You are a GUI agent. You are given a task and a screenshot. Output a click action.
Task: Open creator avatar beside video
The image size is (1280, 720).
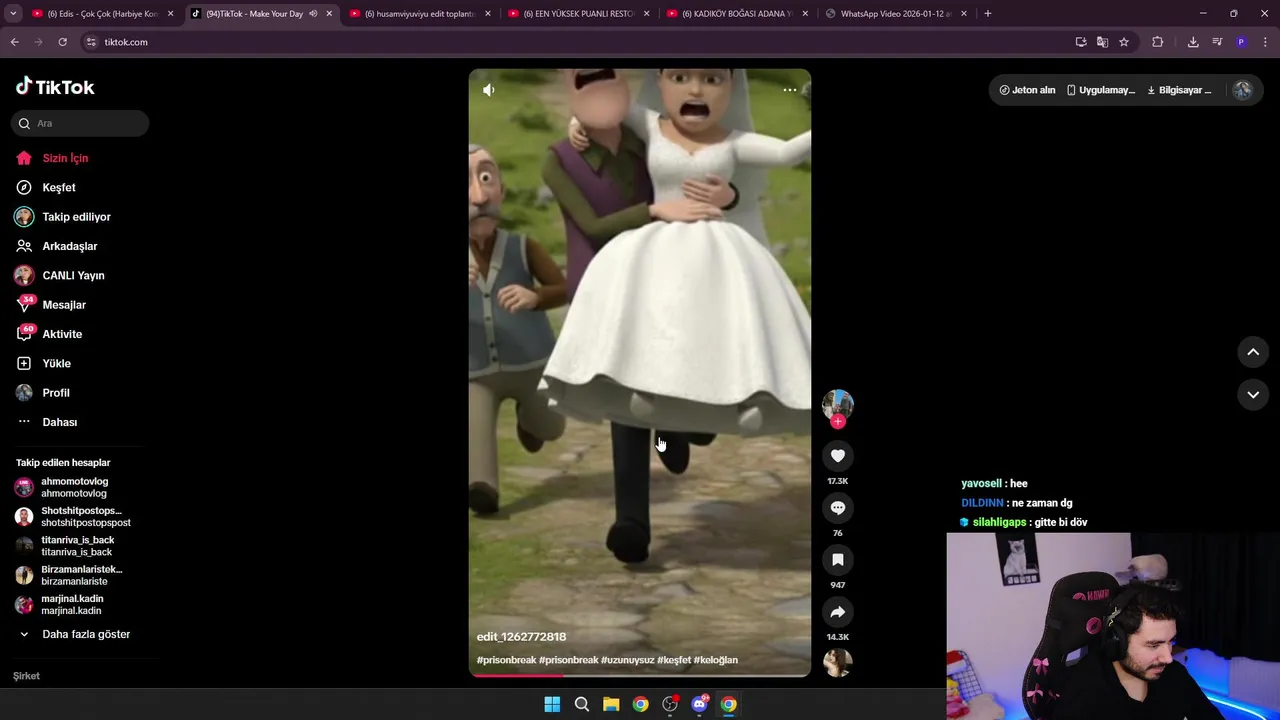click(x=838, y=404)
